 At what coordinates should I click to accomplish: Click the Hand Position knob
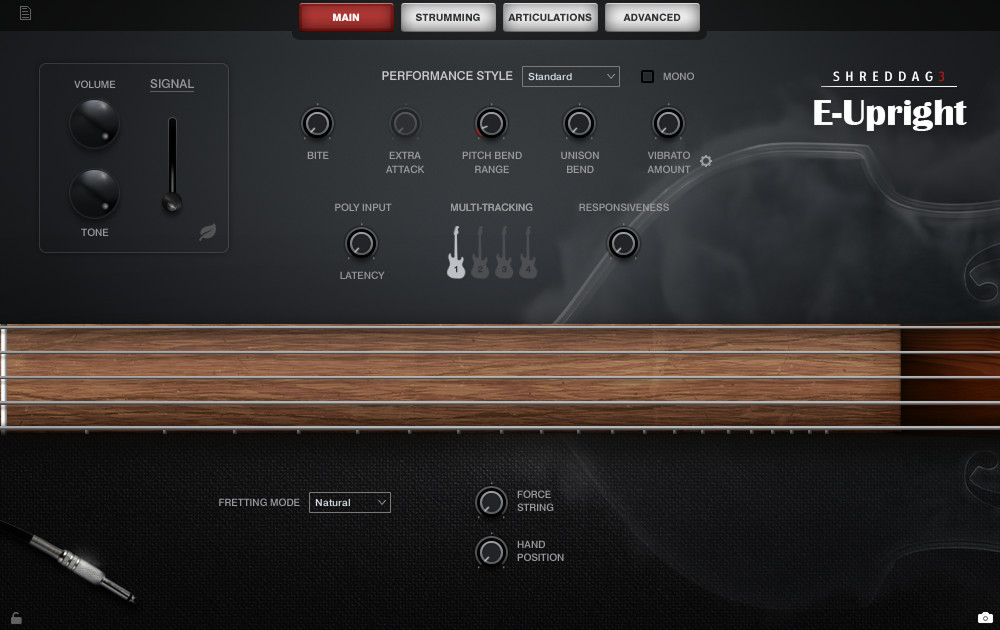(491, 552)
